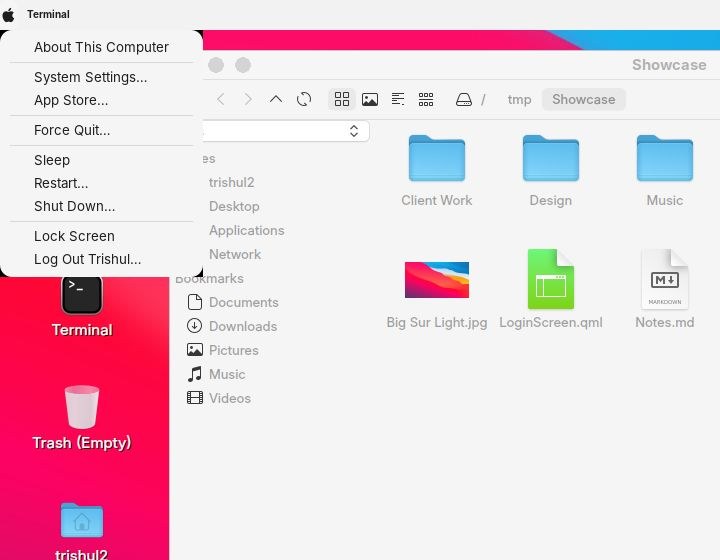Select the Client Work folder
This screenshot has width=720, height=560.
437,158
